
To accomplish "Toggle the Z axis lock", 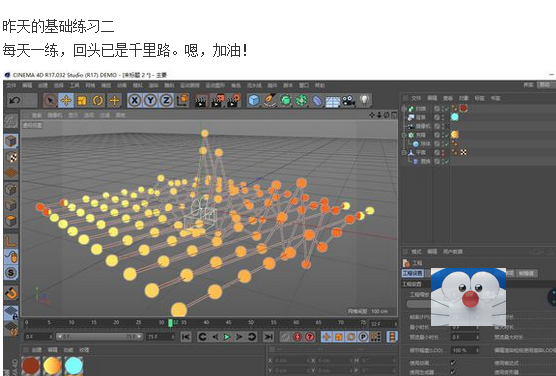I will pos(166,101).
